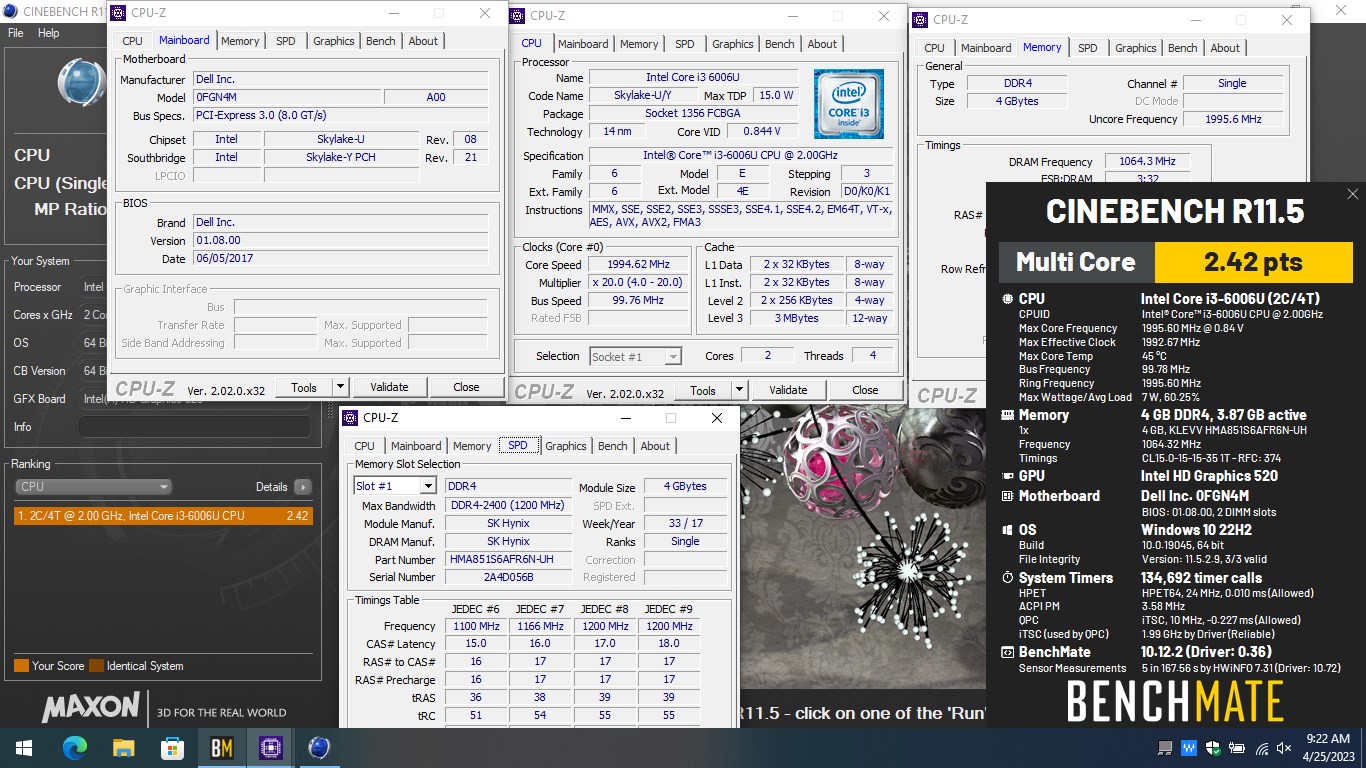Click the Identical System brown legend swatch
The height and width of the screenshot is (768, 1366).
click(96, 666)
